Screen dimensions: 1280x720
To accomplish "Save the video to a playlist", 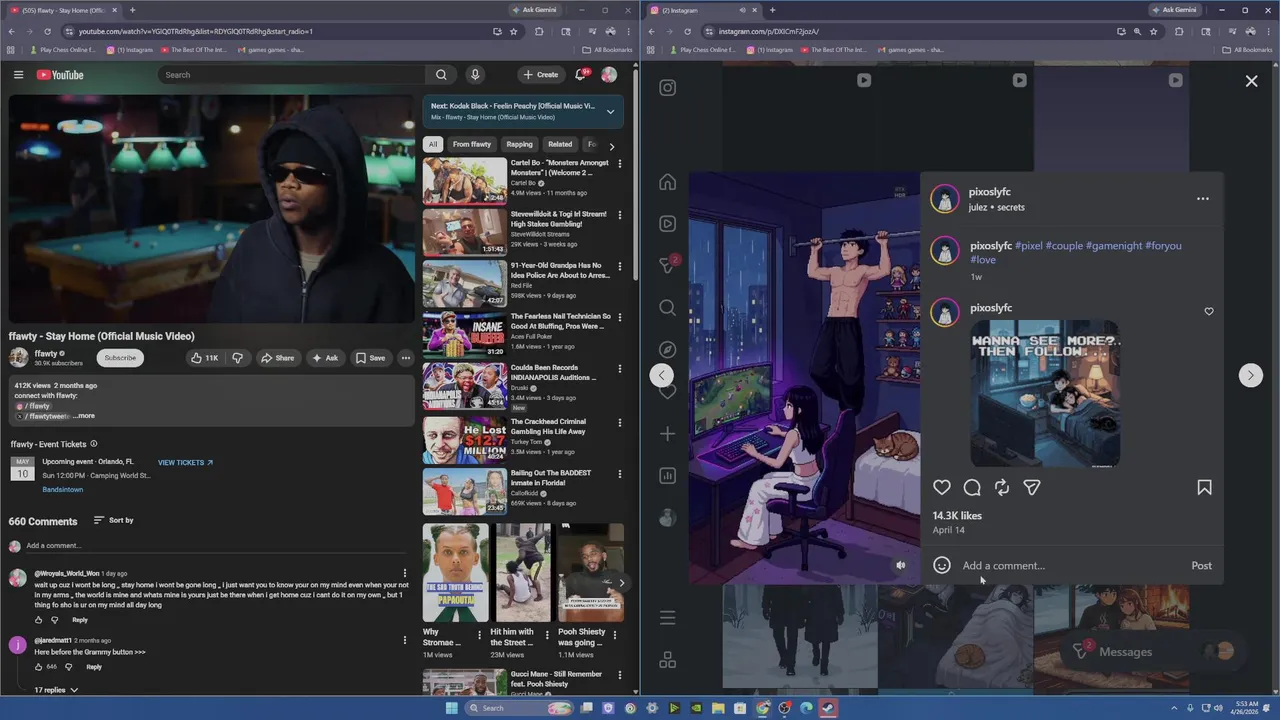I will [370, 358].
